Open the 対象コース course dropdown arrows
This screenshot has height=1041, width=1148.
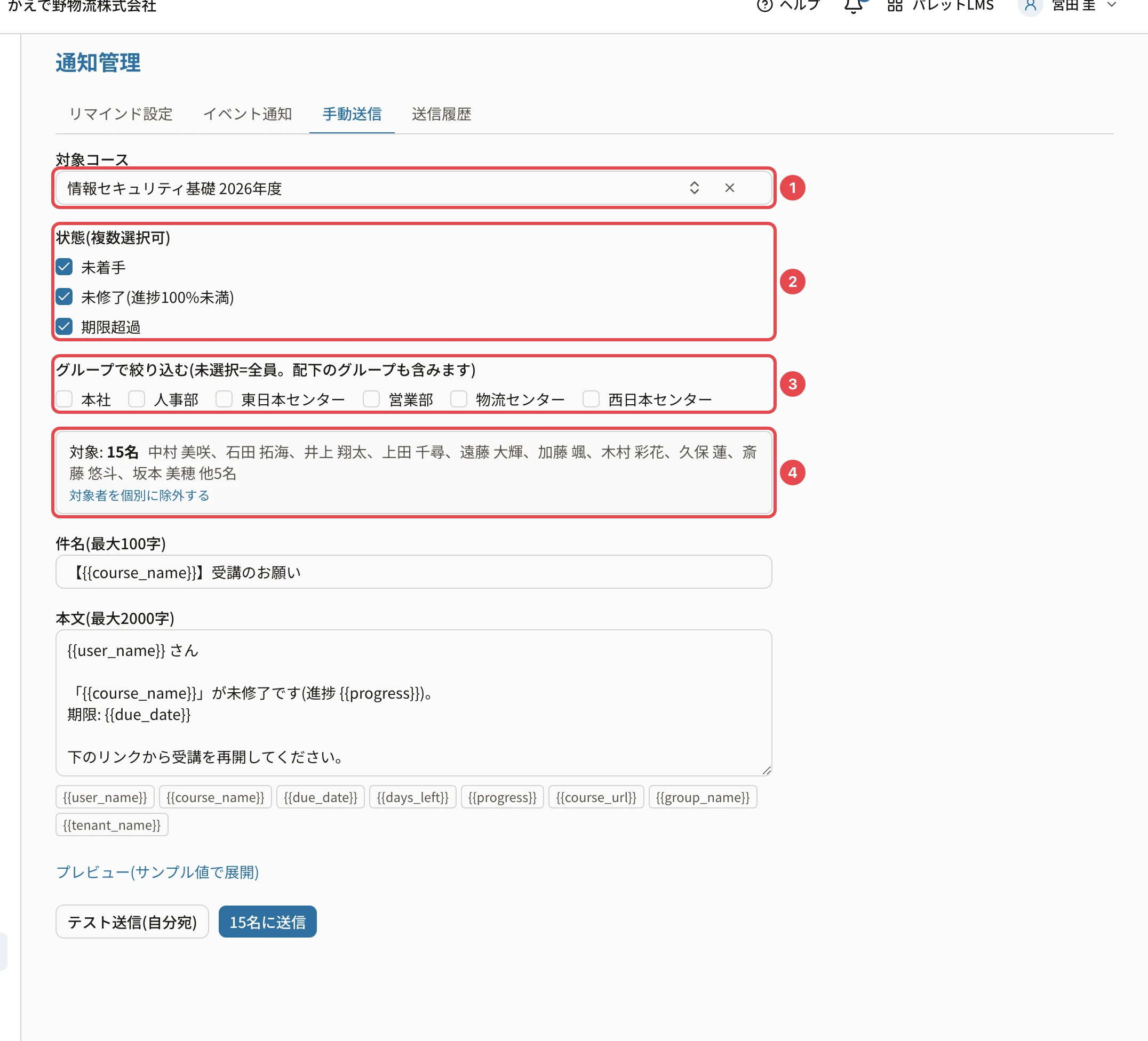694,188
